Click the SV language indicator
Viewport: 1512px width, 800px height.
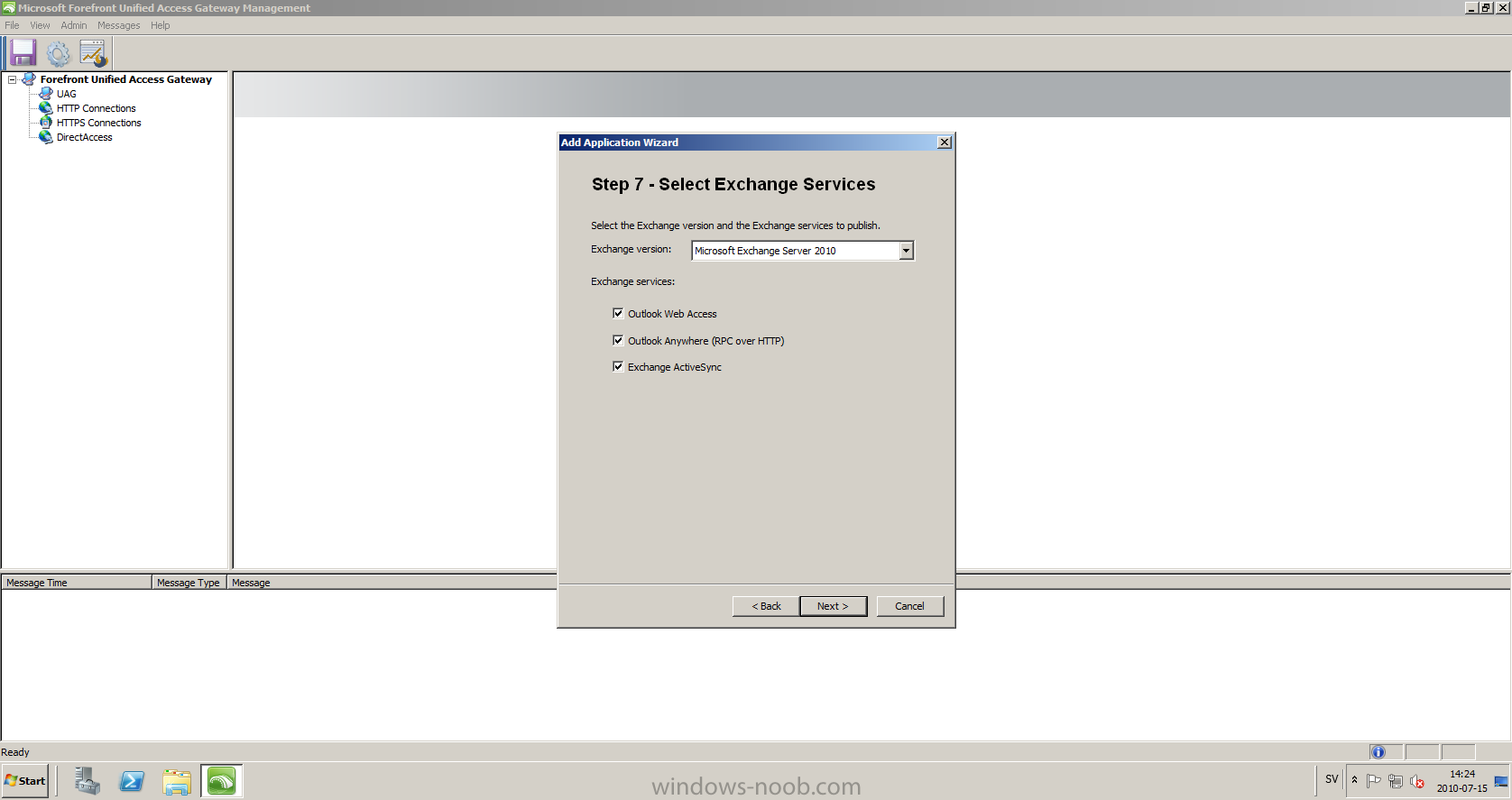click(x=1332, y=779)
